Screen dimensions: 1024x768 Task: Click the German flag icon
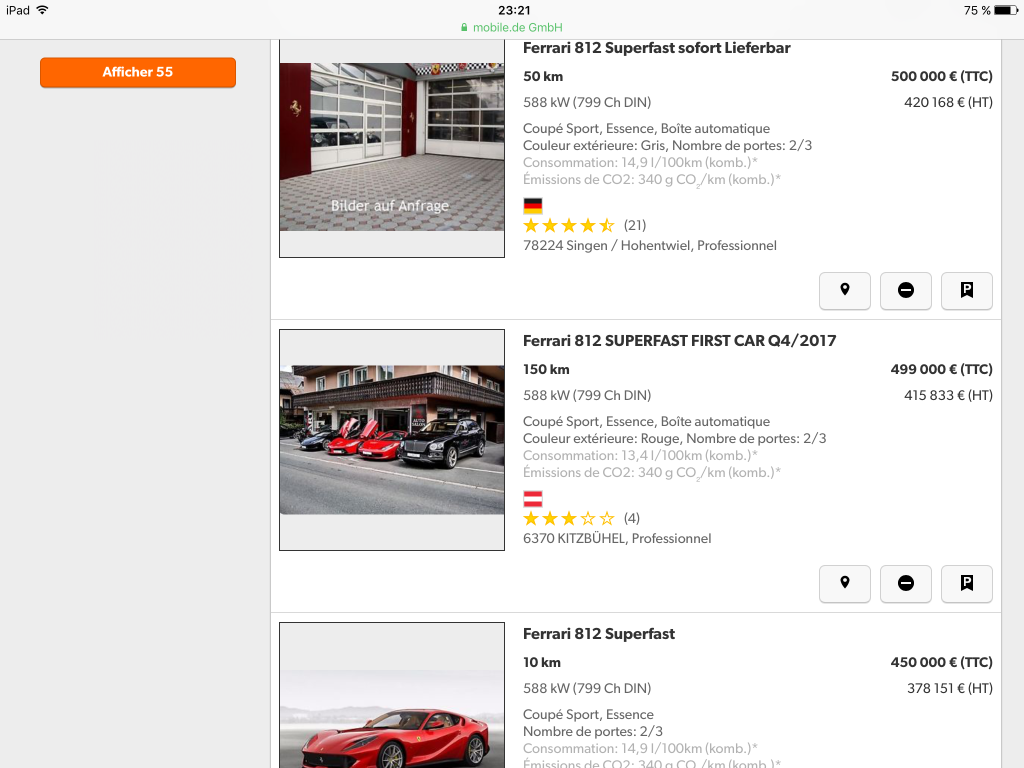pos(533,206)
